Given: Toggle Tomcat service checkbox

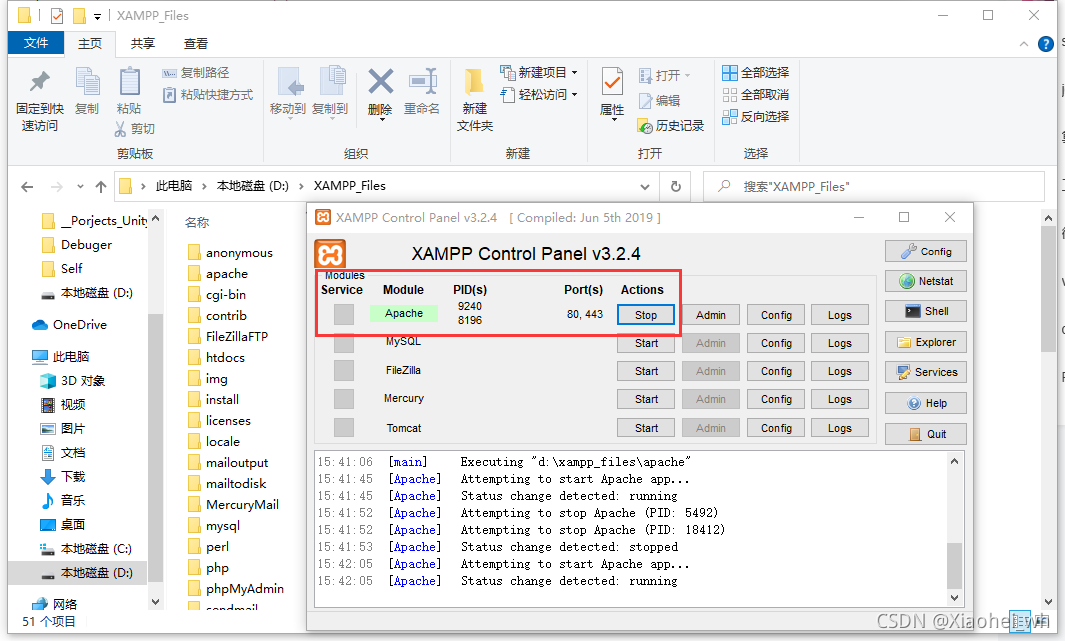Looking at the screenshot, I should pos(344,428).
